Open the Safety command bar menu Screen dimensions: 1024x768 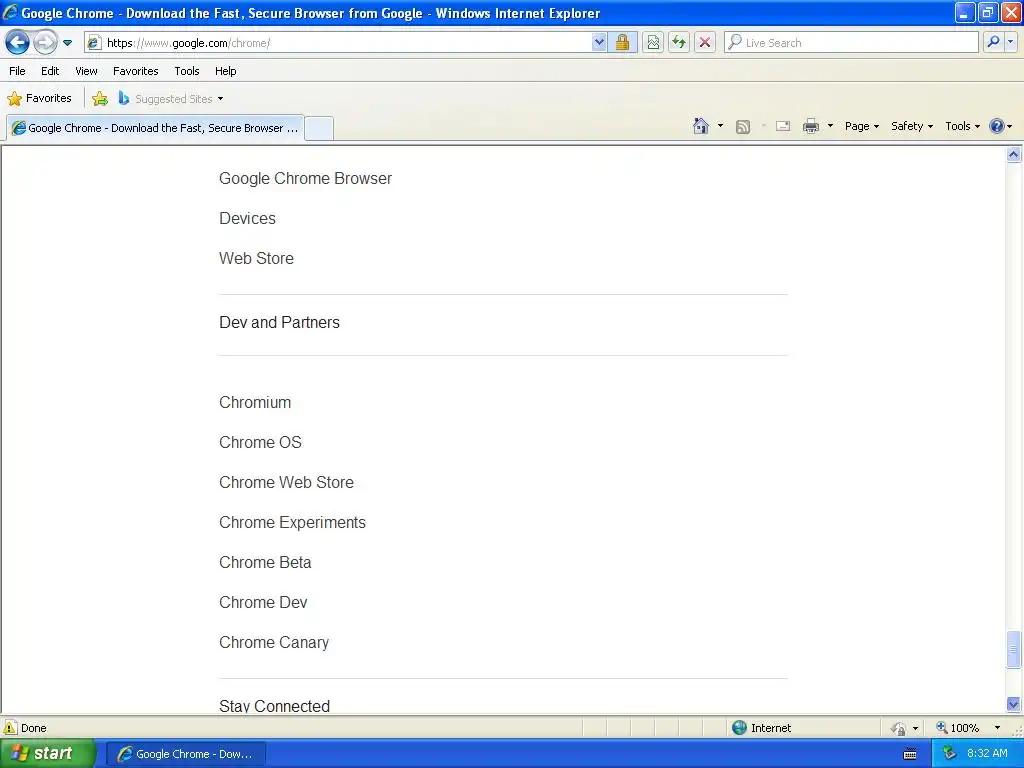tap(912, 126)
